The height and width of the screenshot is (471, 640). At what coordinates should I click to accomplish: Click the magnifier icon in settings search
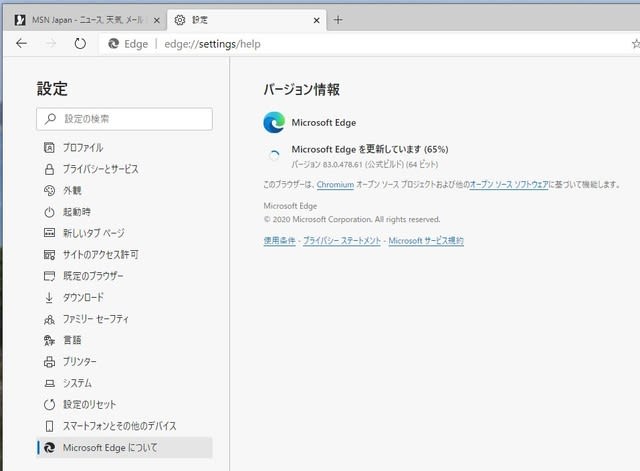point(50,119)
